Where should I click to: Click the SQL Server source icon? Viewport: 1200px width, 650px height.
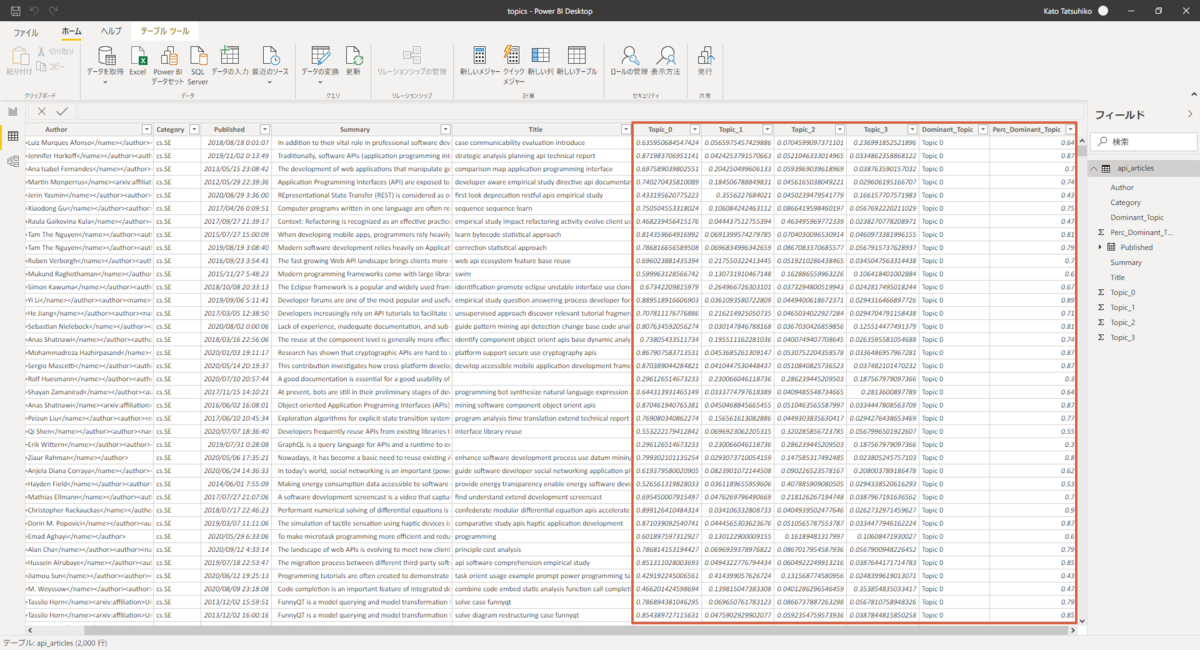(198, 55)
